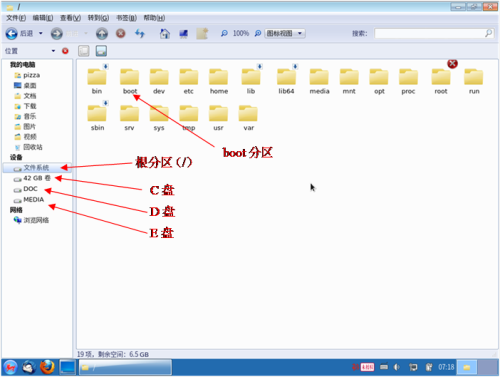Click Browse Network in sidebar
Image resolution: width=500 pixels, height=377 pixels.
point(31,220)
